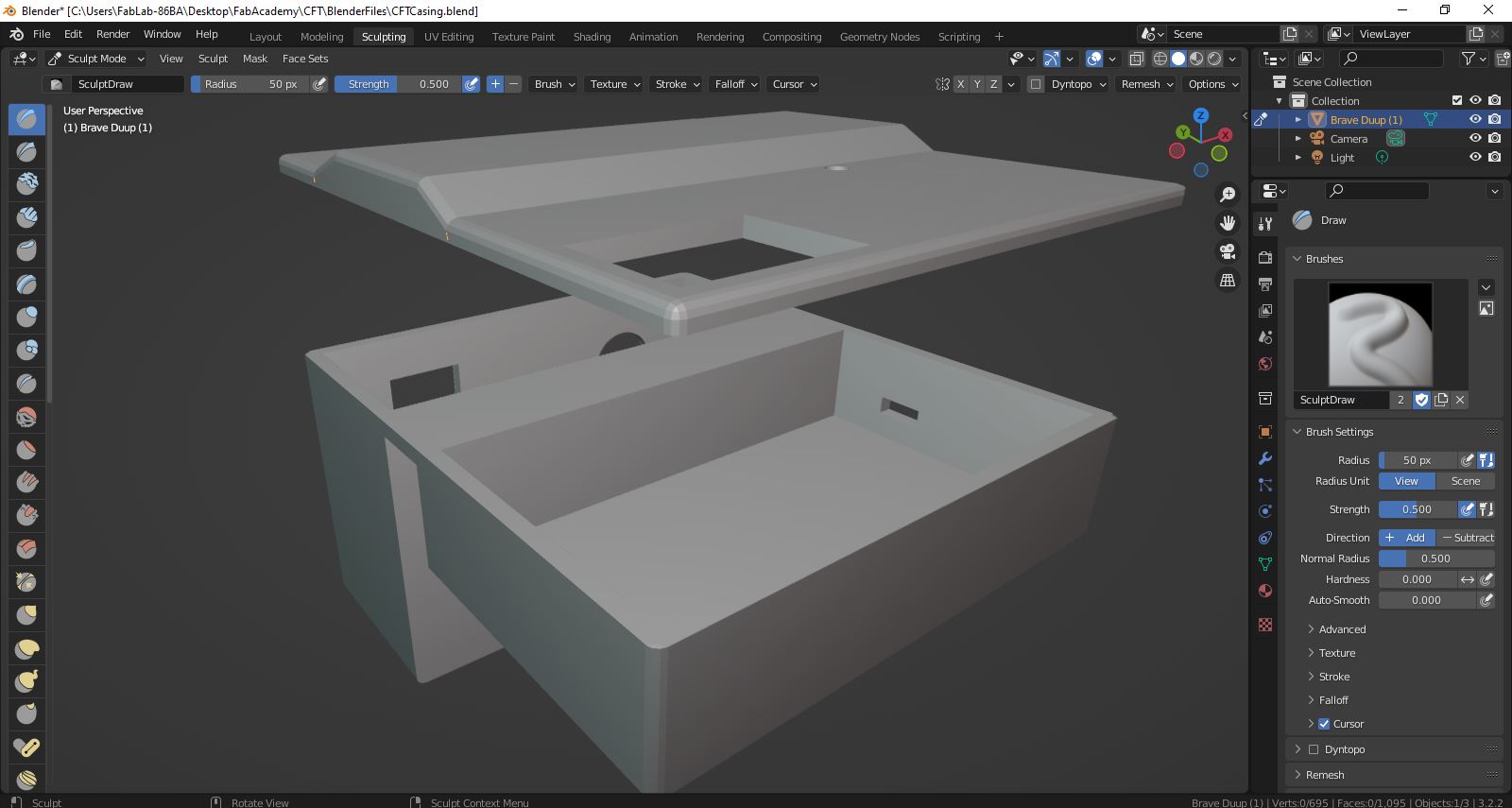Adjust the Hardness slider
Screen dimensions: 1512x808
pyautogui.click(x=1417, y=579)
